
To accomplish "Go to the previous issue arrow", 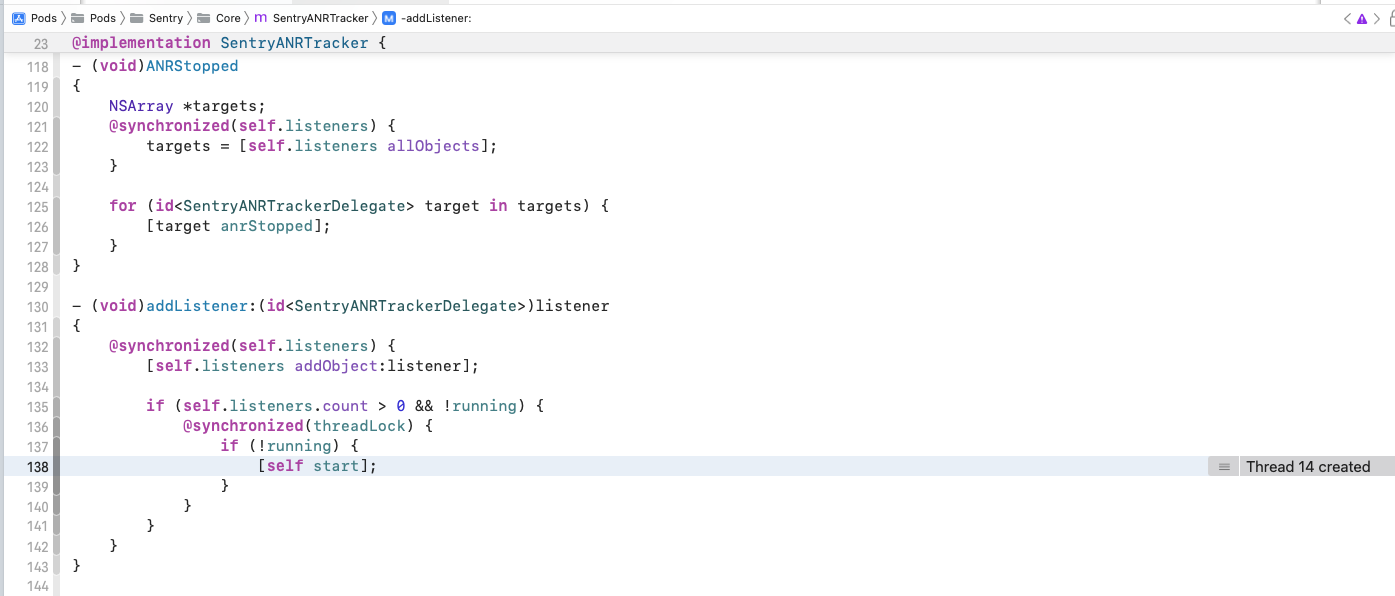I will click(x=1347, y=18).
